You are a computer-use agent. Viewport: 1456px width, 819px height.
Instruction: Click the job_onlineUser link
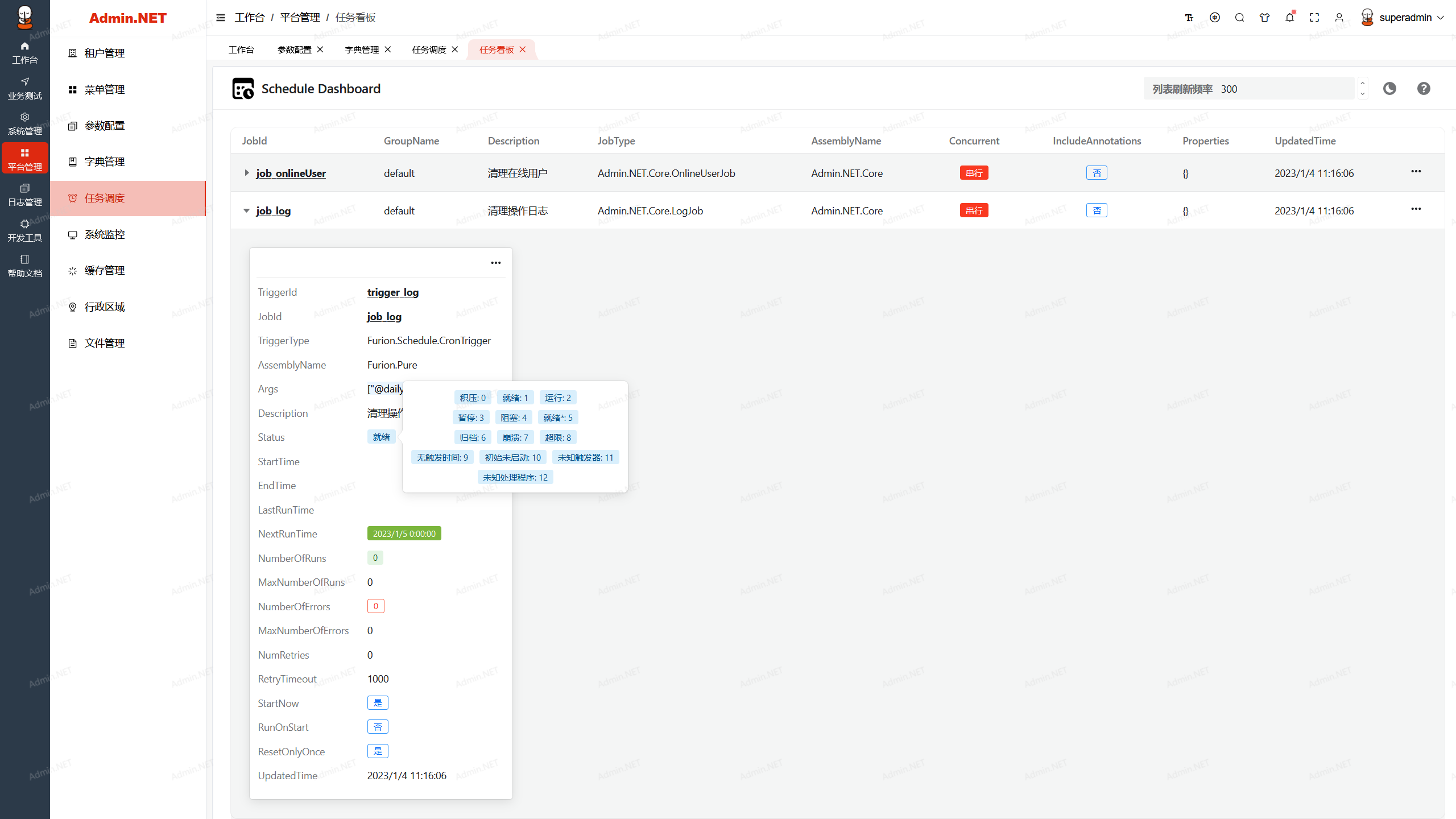[291, 173]
